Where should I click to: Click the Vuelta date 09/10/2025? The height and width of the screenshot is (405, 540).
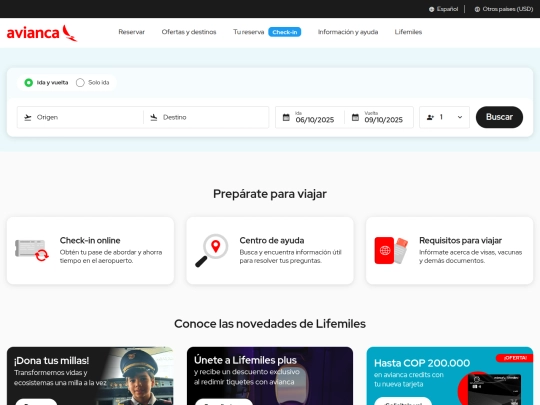point(379,117)
